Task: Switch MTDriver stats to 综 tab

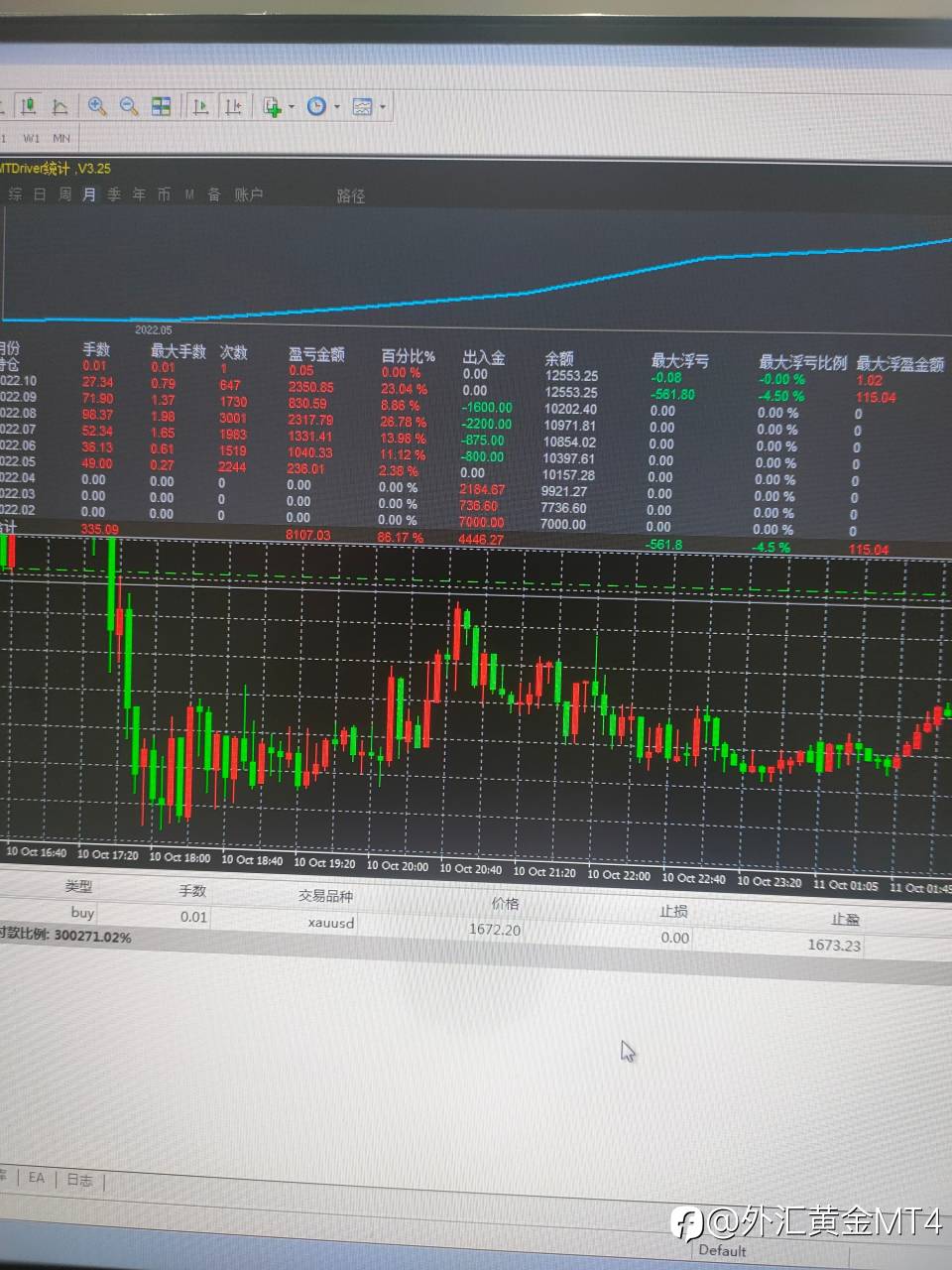Action: coord(15,194)
